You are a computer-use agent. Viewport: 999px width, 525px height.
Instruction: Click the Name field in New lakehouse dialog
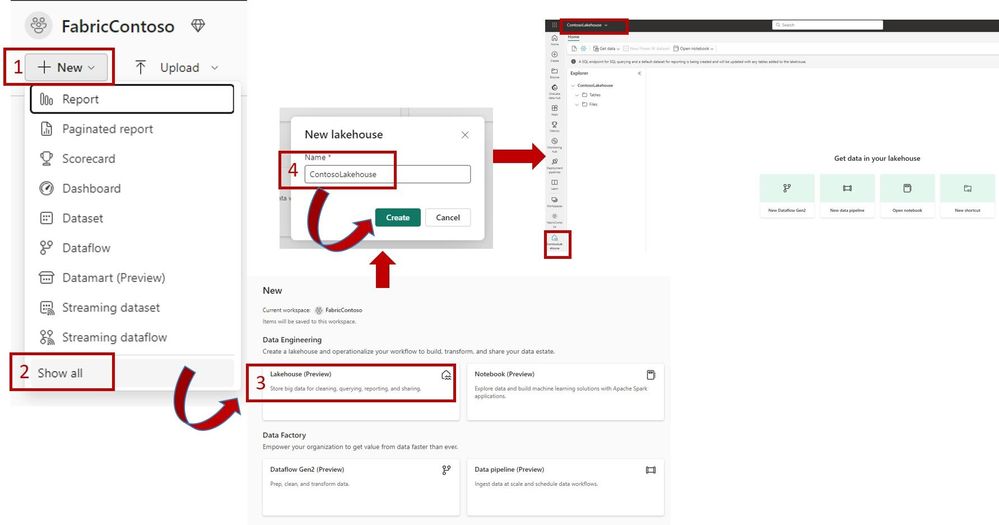387,174
